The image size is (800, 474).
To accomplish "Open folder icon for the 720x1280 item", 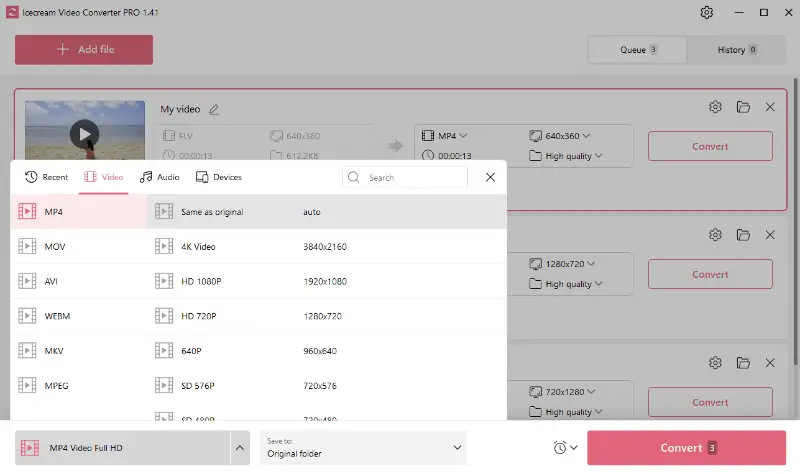I will click(743, 363).
